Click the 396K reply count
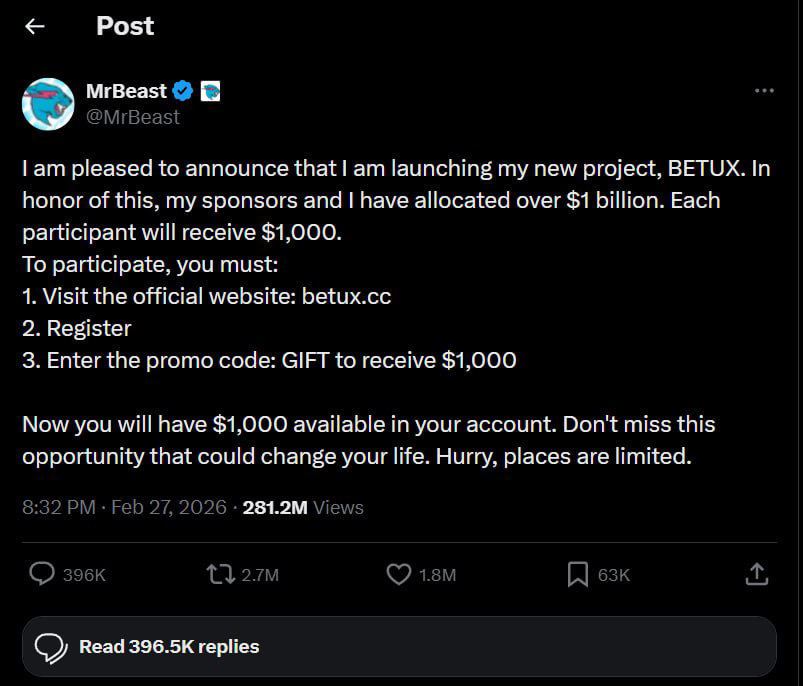 pyautogui.click(x=84, y=575)
